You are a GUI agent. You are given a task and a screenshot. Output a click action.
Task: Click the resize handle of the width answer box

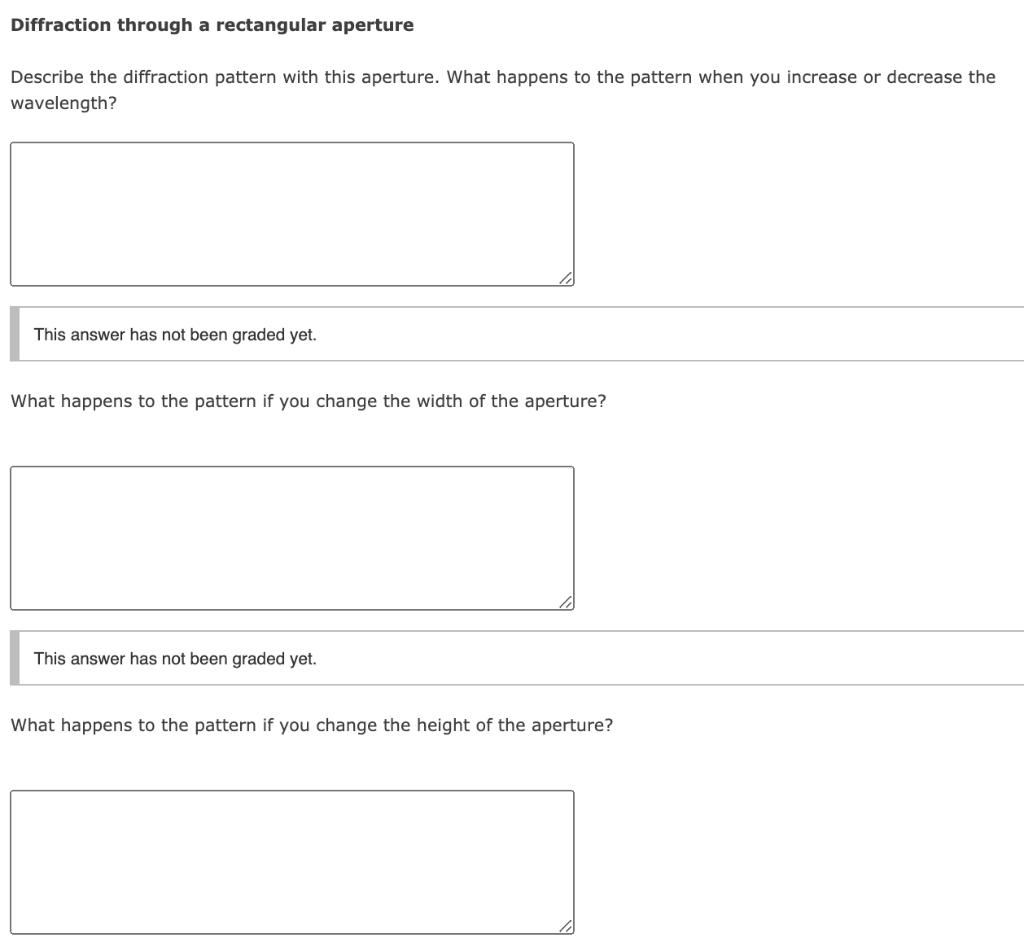coord(566,601)
